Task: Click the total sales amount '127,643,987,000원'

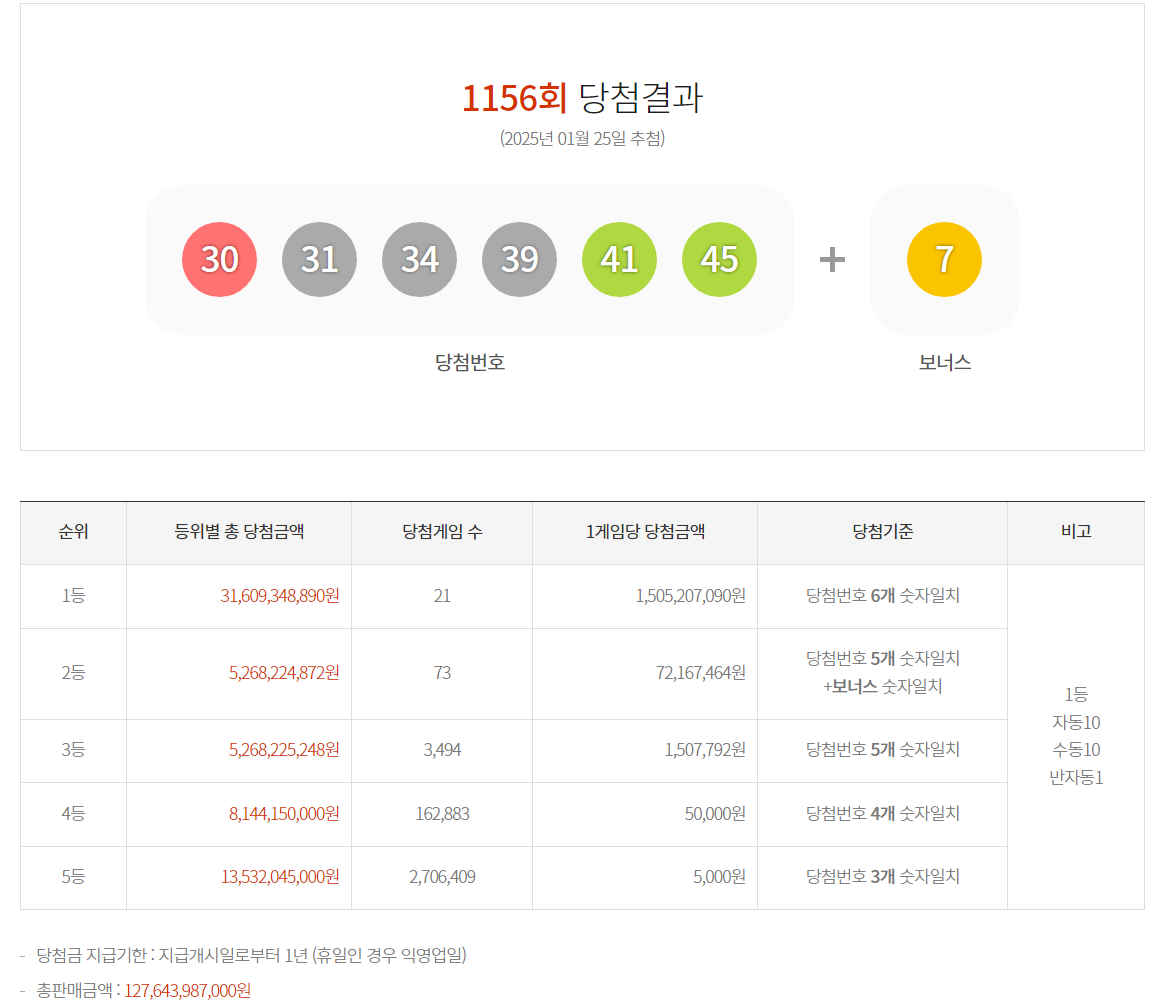Action: [188, 991]
